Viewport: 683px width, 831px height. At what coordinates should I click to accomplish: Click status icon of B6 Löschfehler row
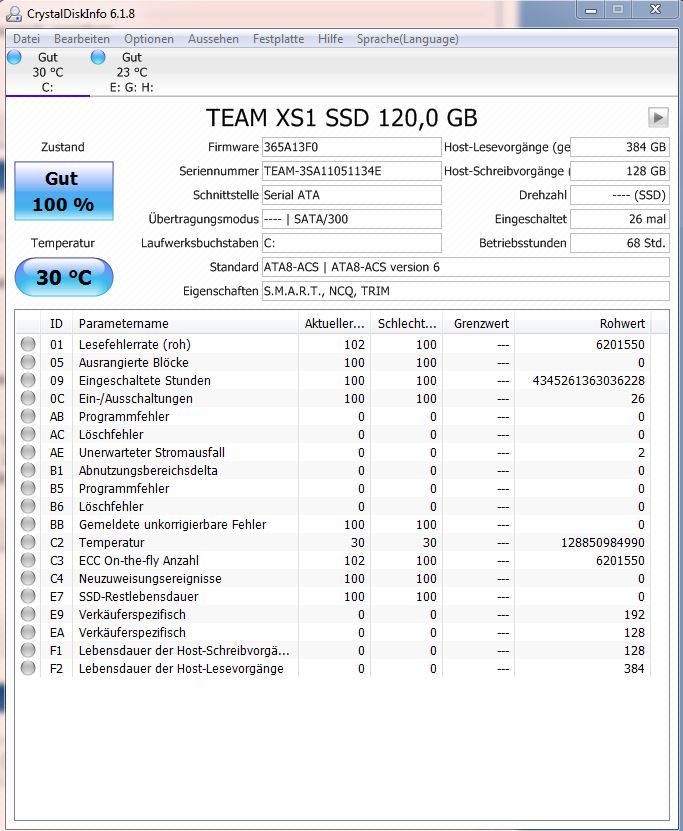pos(28,506)
